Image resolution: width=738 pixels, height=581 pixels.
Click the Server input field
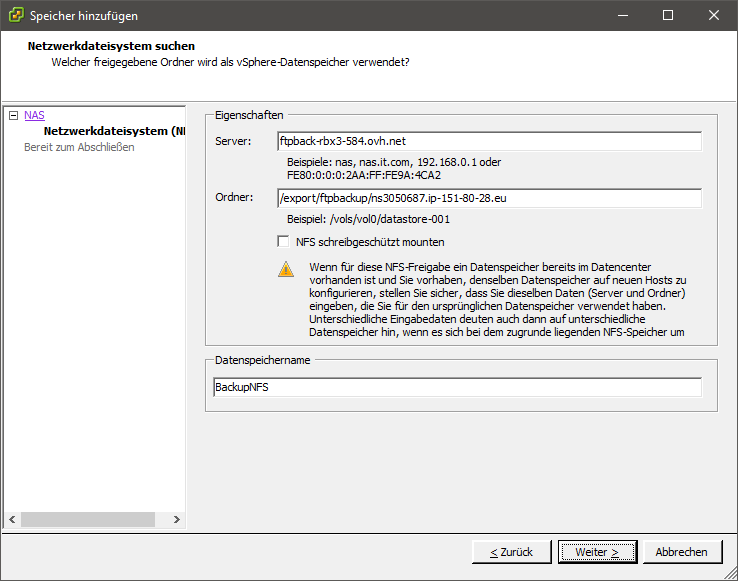489,141
